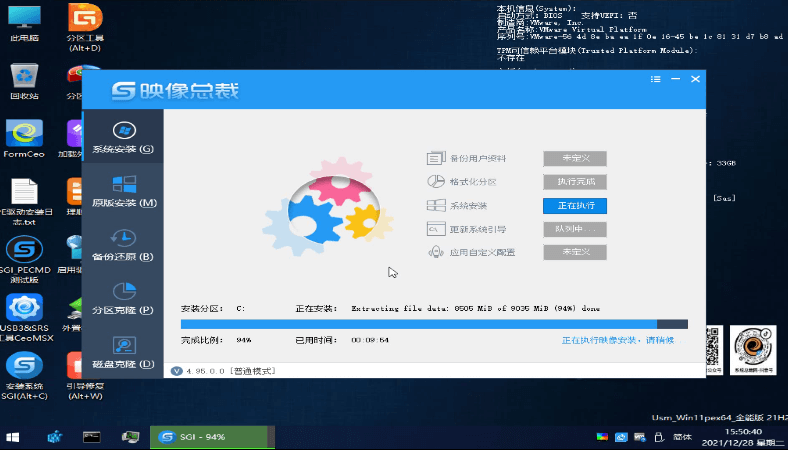Go to 磁盘克隆 (D) sidebar section
Image resolution: width=788 pixels, height=450 pixels.
[x=123, y=352]
